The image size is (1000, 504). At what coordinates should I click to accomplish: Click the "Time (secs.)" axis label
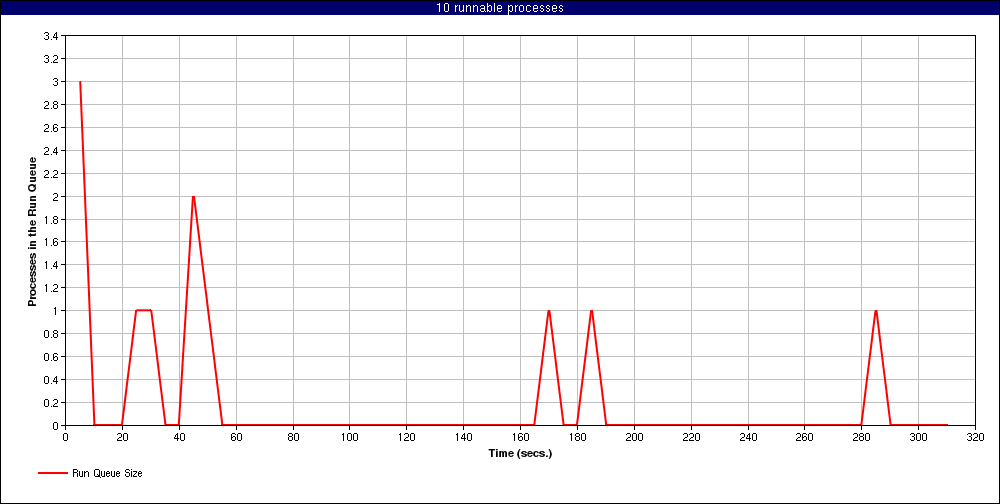[520, 454]
